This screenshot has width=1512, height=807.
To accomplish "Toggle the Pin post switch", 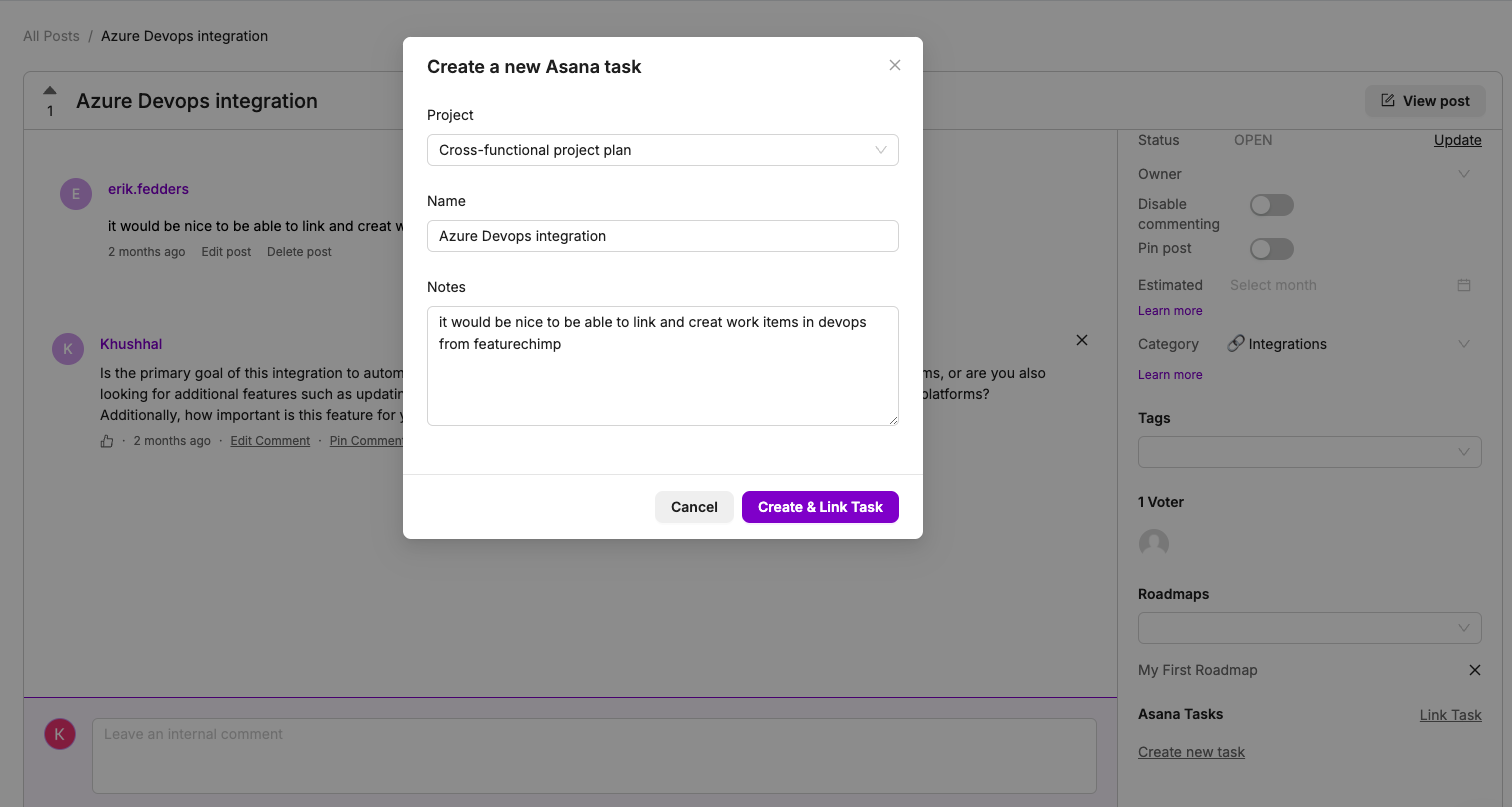I will point(1272,249).
